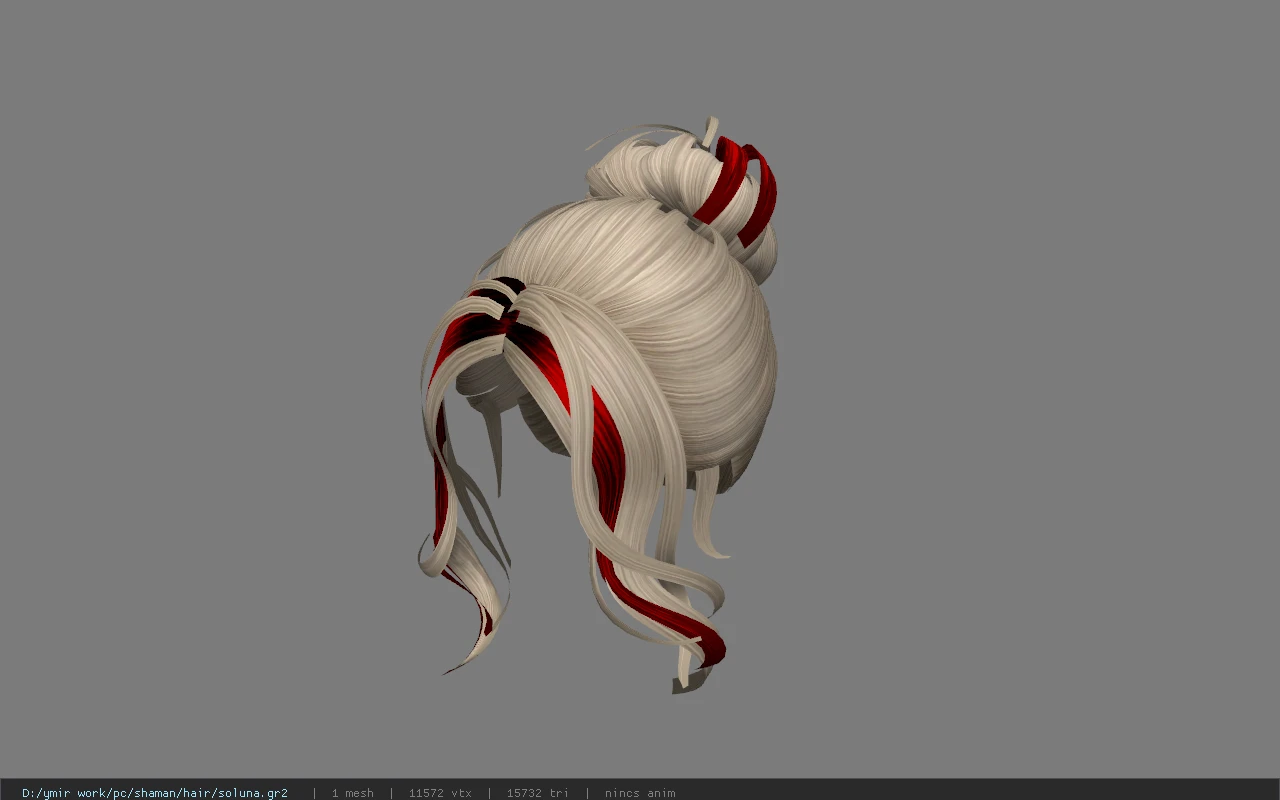Click the '15732 tri' triangle count
1280x800 pixels.
[x=538, y=793]
